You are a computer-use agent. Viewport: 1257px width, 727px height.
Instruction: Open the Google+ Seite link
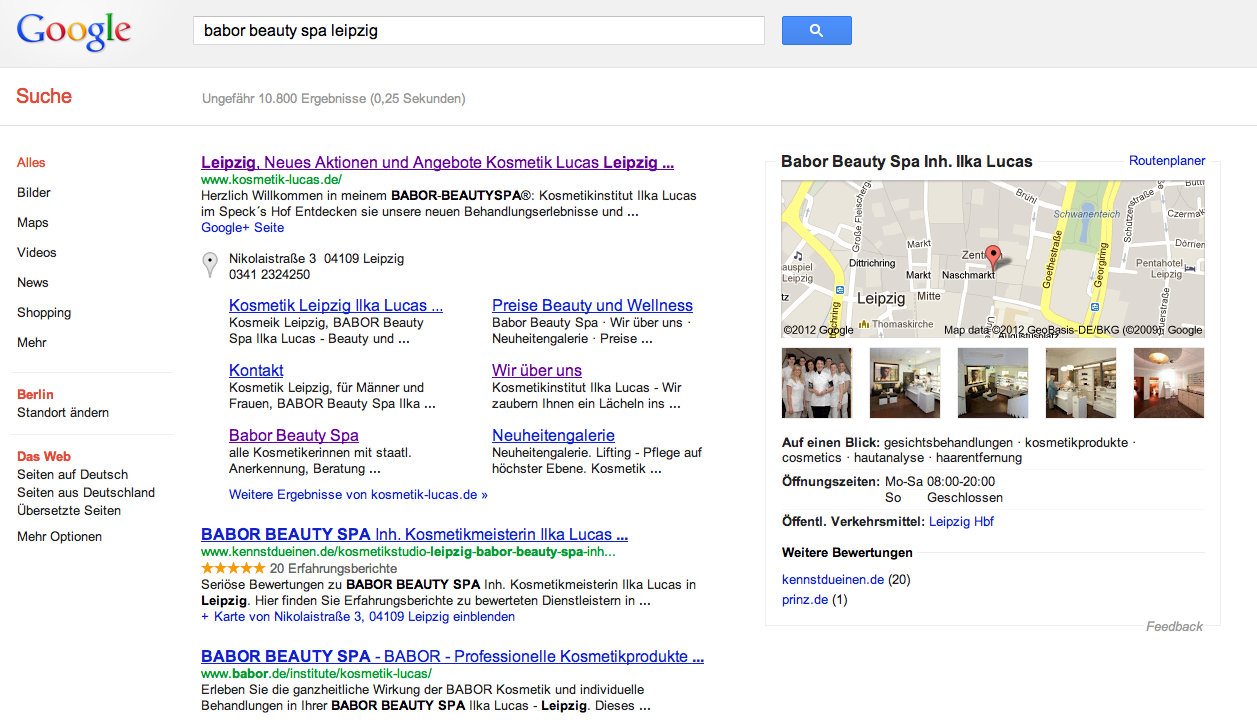[x=242, y=228]
